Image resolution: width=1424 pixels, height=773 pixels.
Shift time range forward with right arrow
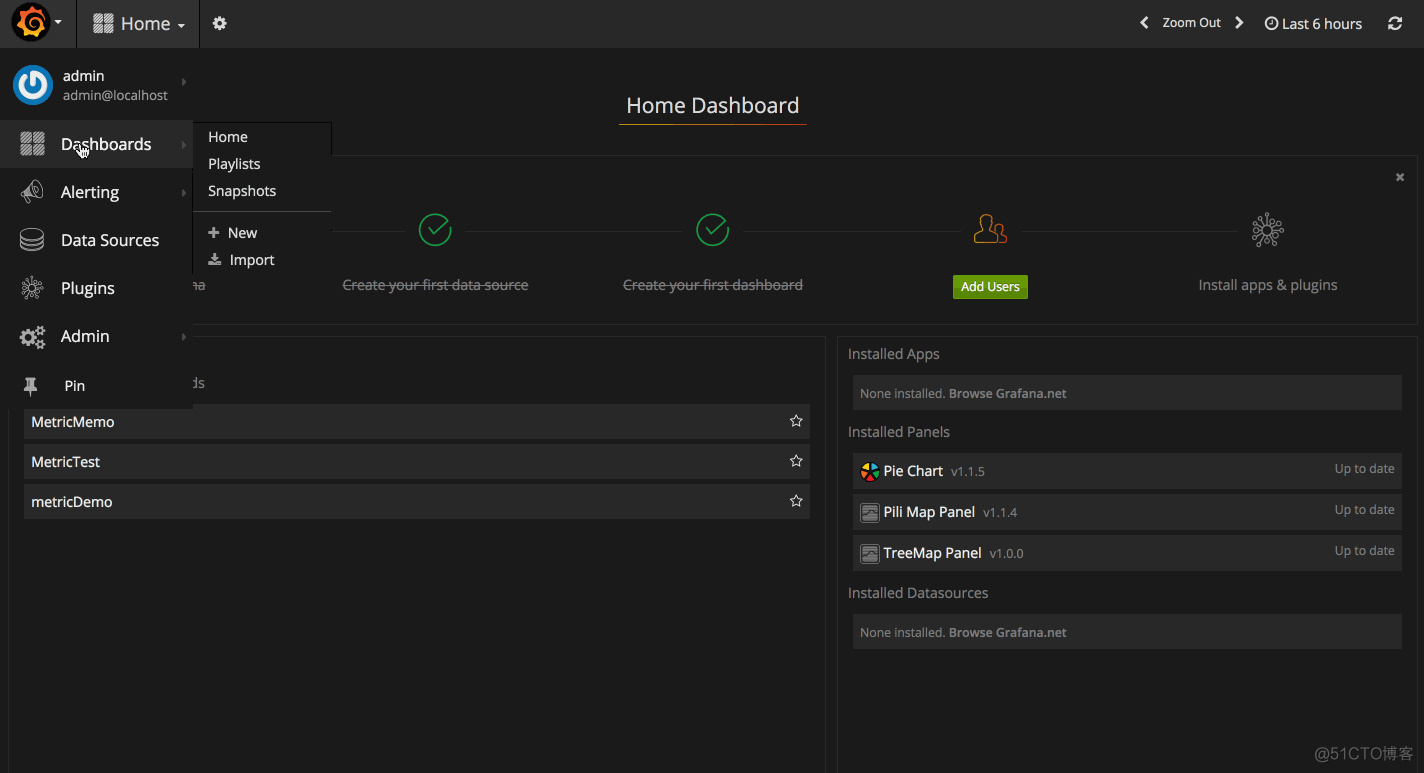point(1239,22)
